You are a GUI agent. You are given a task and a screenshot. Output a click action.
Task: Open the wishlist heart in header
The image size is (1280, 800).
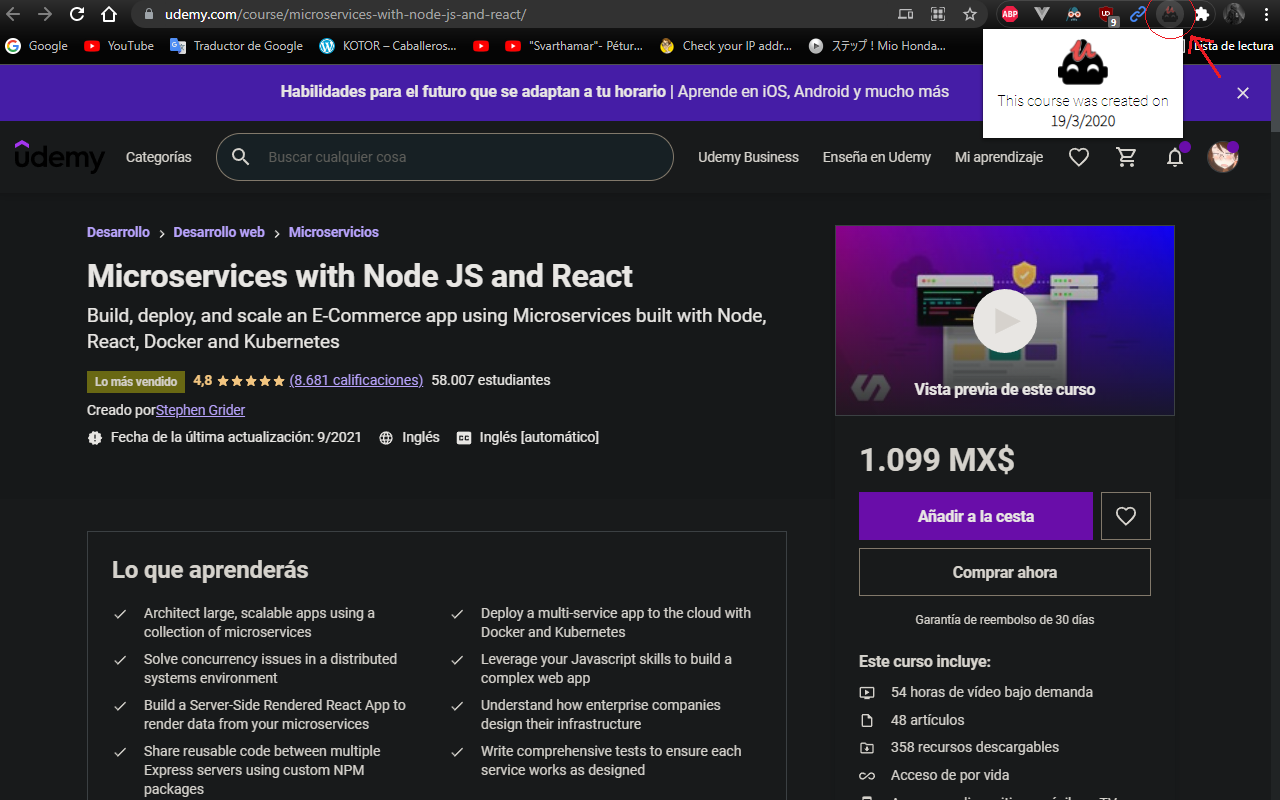[x=1078, y=157]
